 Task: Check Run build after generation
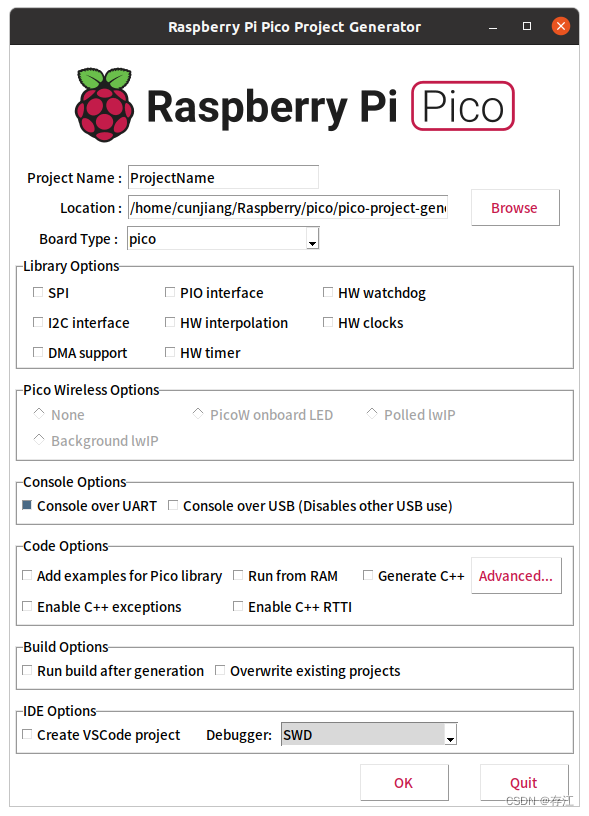[26, 670]
